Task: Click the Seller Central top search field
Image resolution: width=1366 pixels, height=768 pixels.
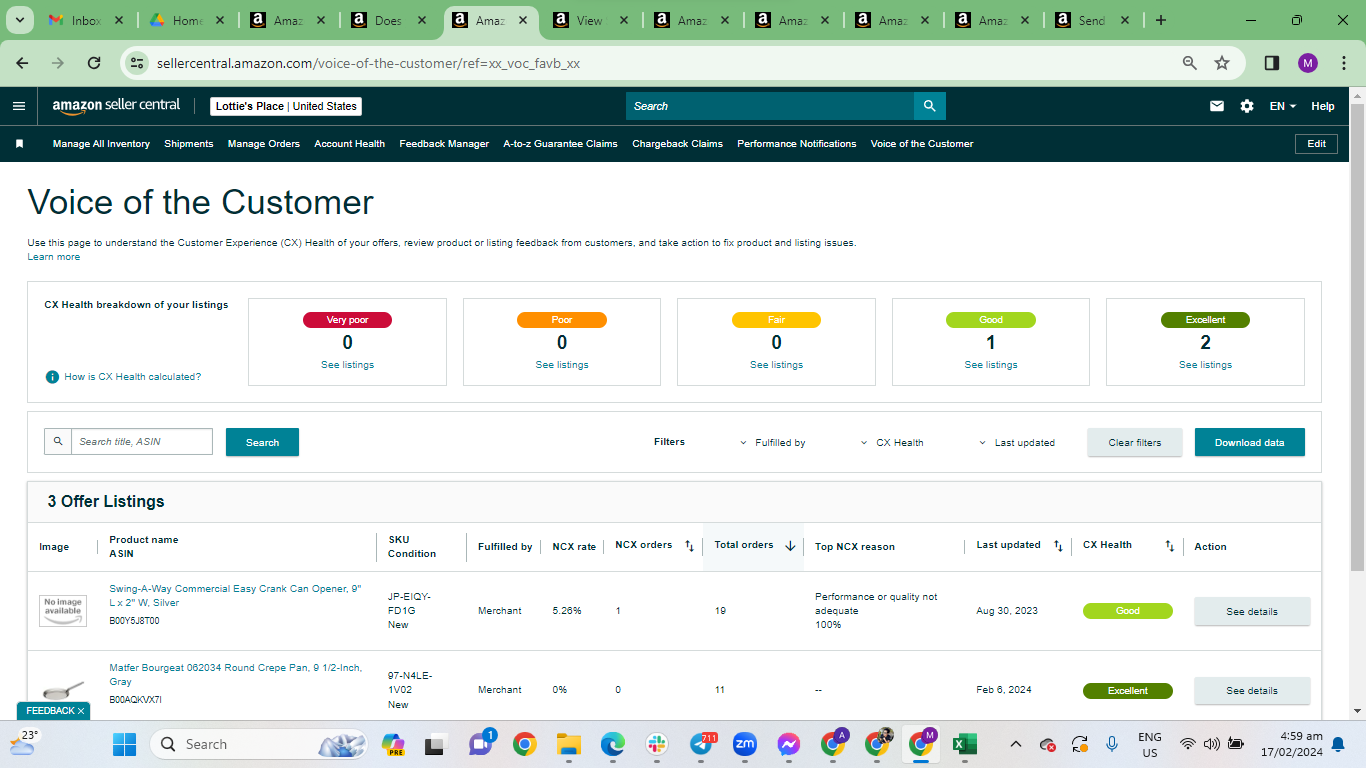Action: tap(770, 106)
